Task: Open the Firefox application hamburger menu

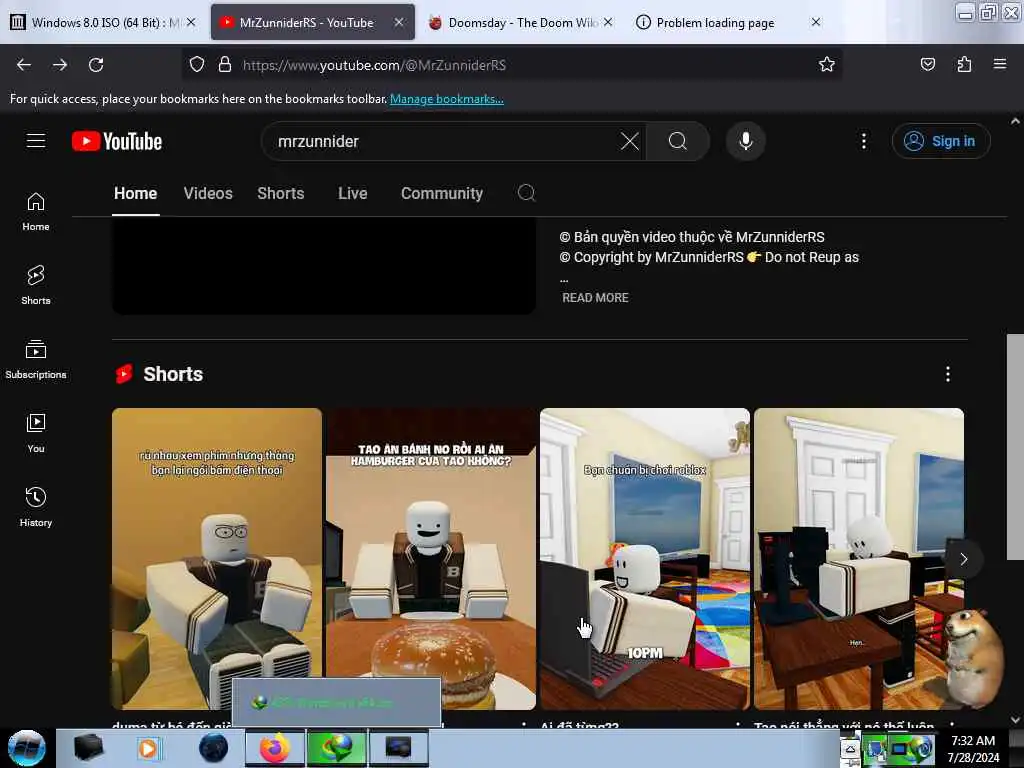Action: point(1000,64)
